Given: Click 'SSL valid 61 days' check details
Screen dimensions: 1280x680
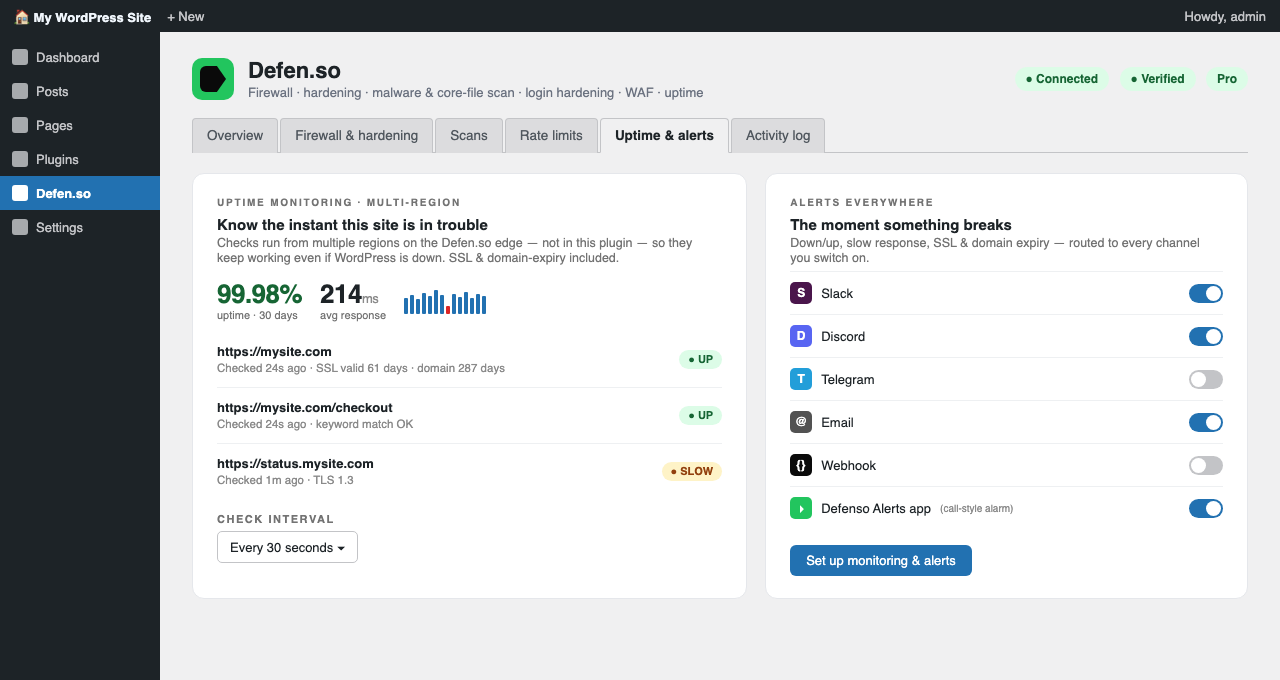Looking at the screenshot, I should pyautogui.click(x=362, y=368).
